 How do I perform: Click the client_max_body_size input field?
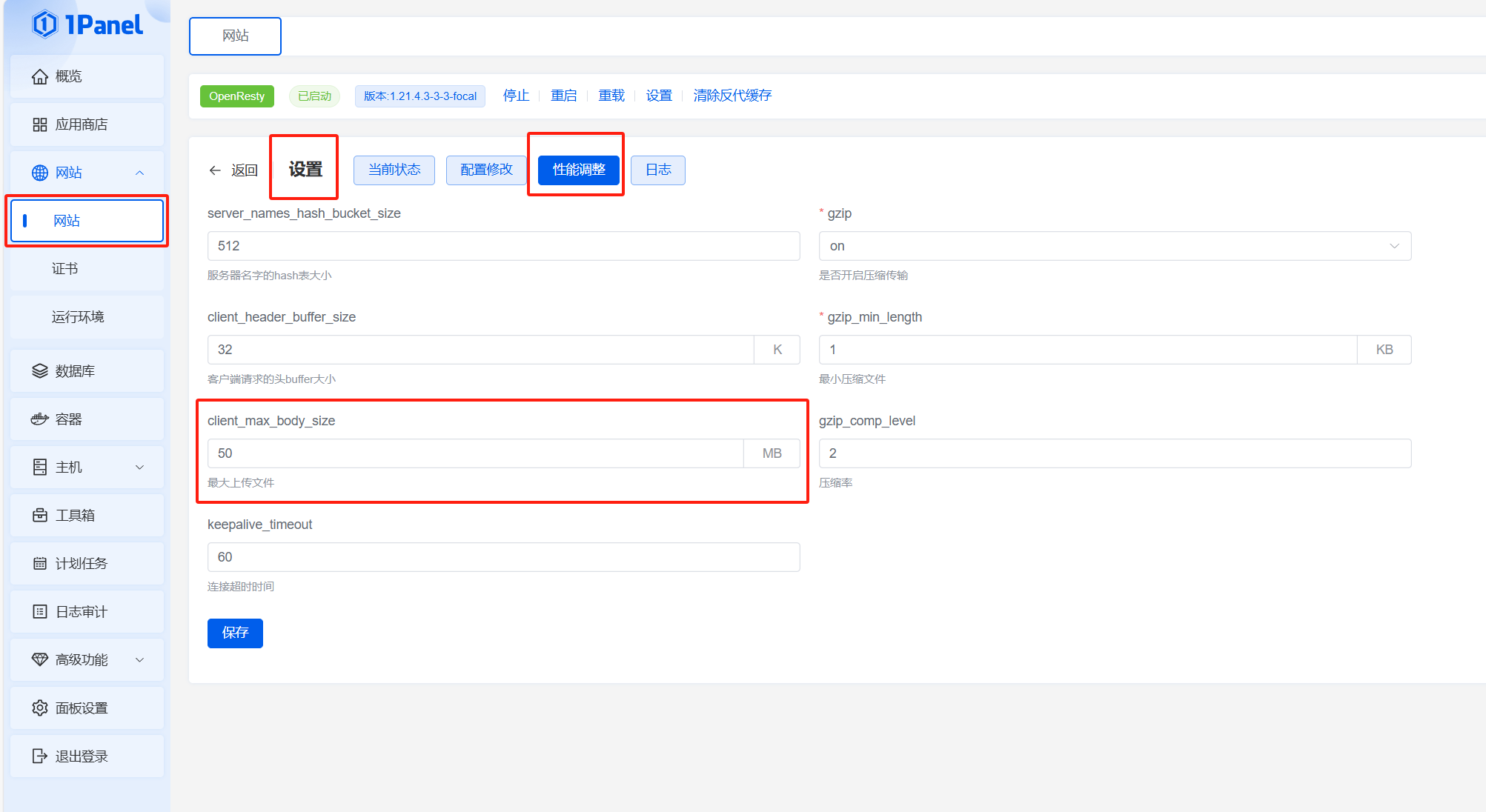coord(475,453)
